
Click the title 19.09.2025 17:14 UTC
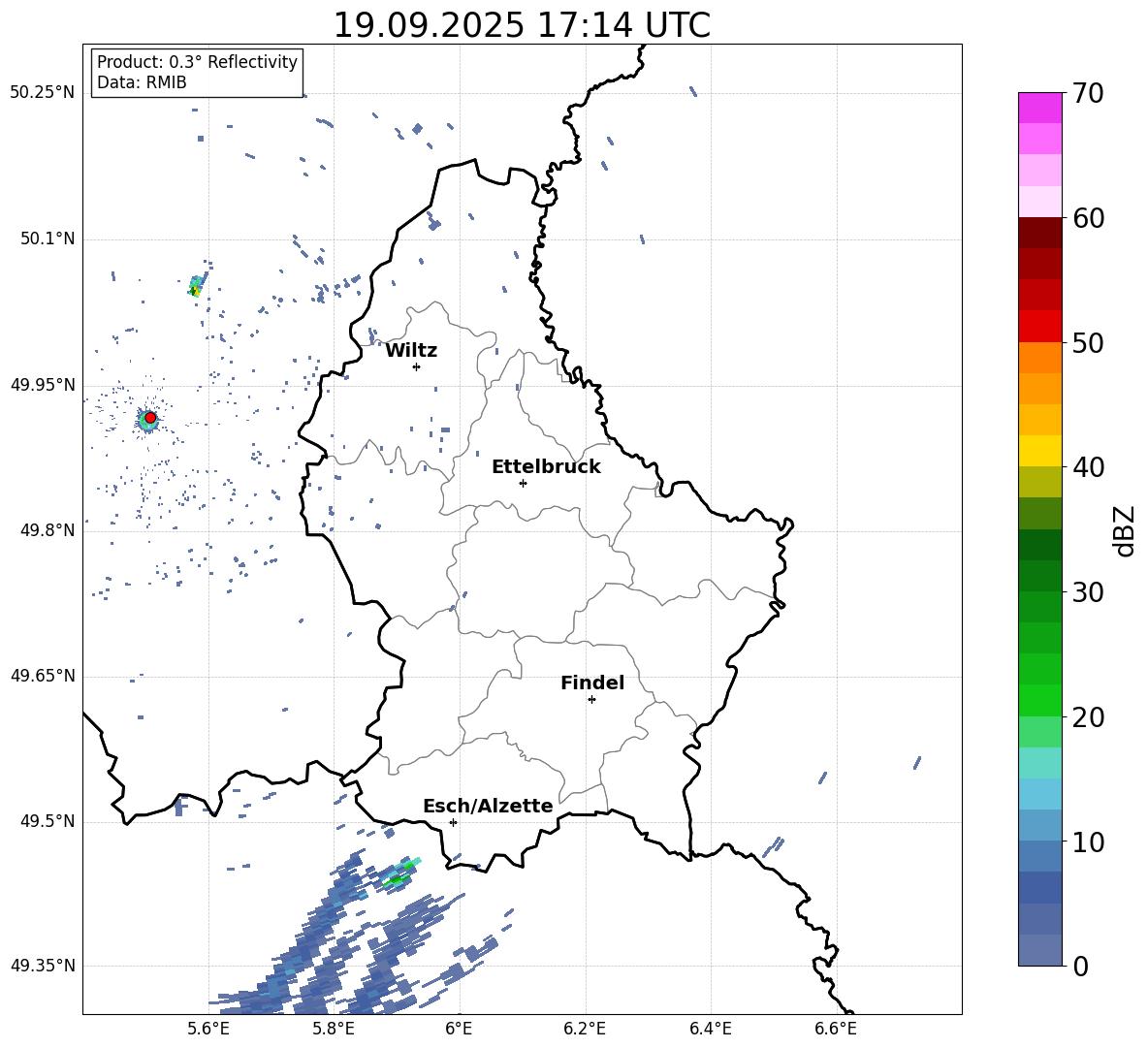click(x=522, y=25)
